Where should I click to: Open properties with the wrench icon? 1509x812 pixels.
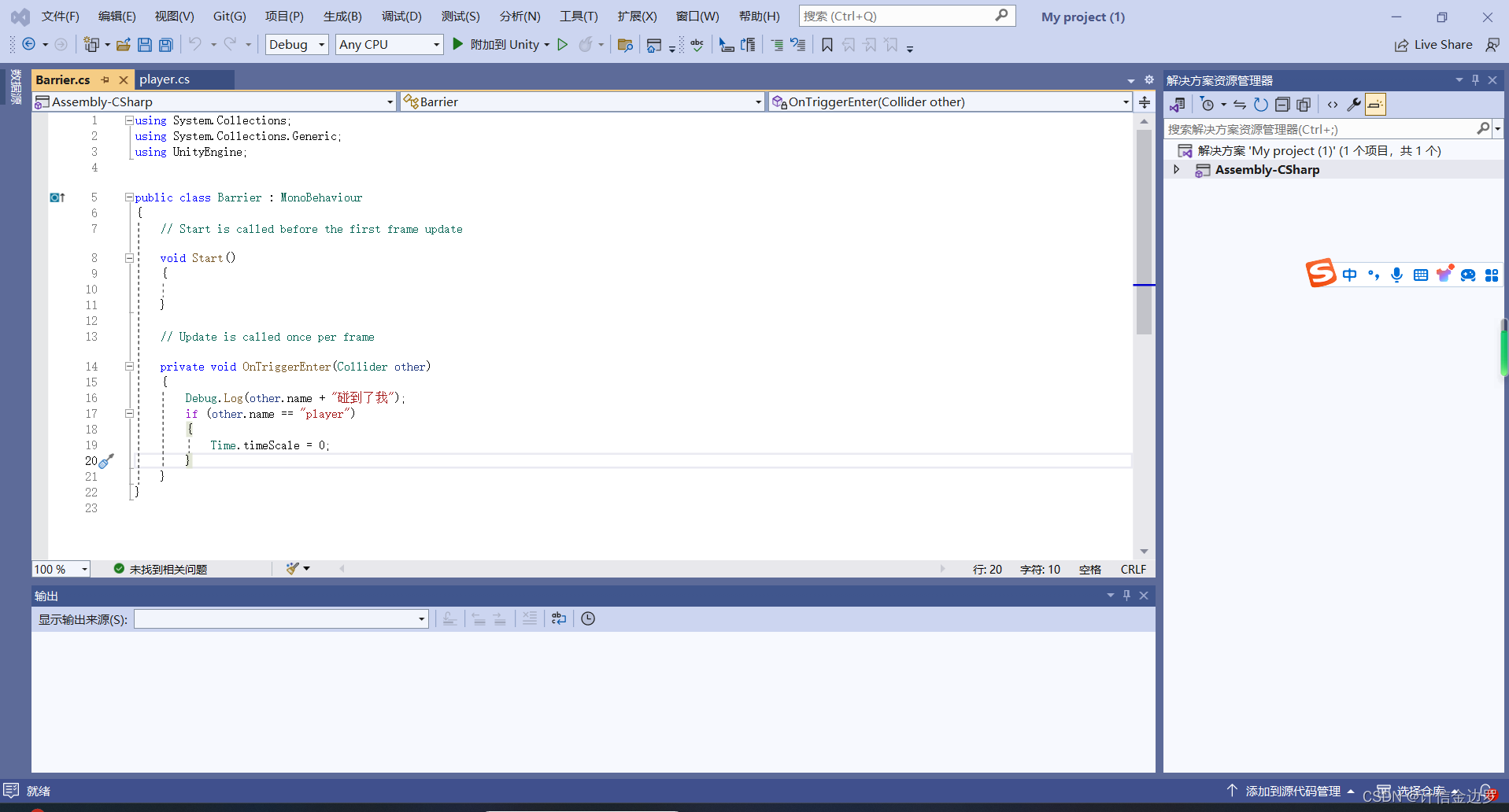click(1354, 105)
